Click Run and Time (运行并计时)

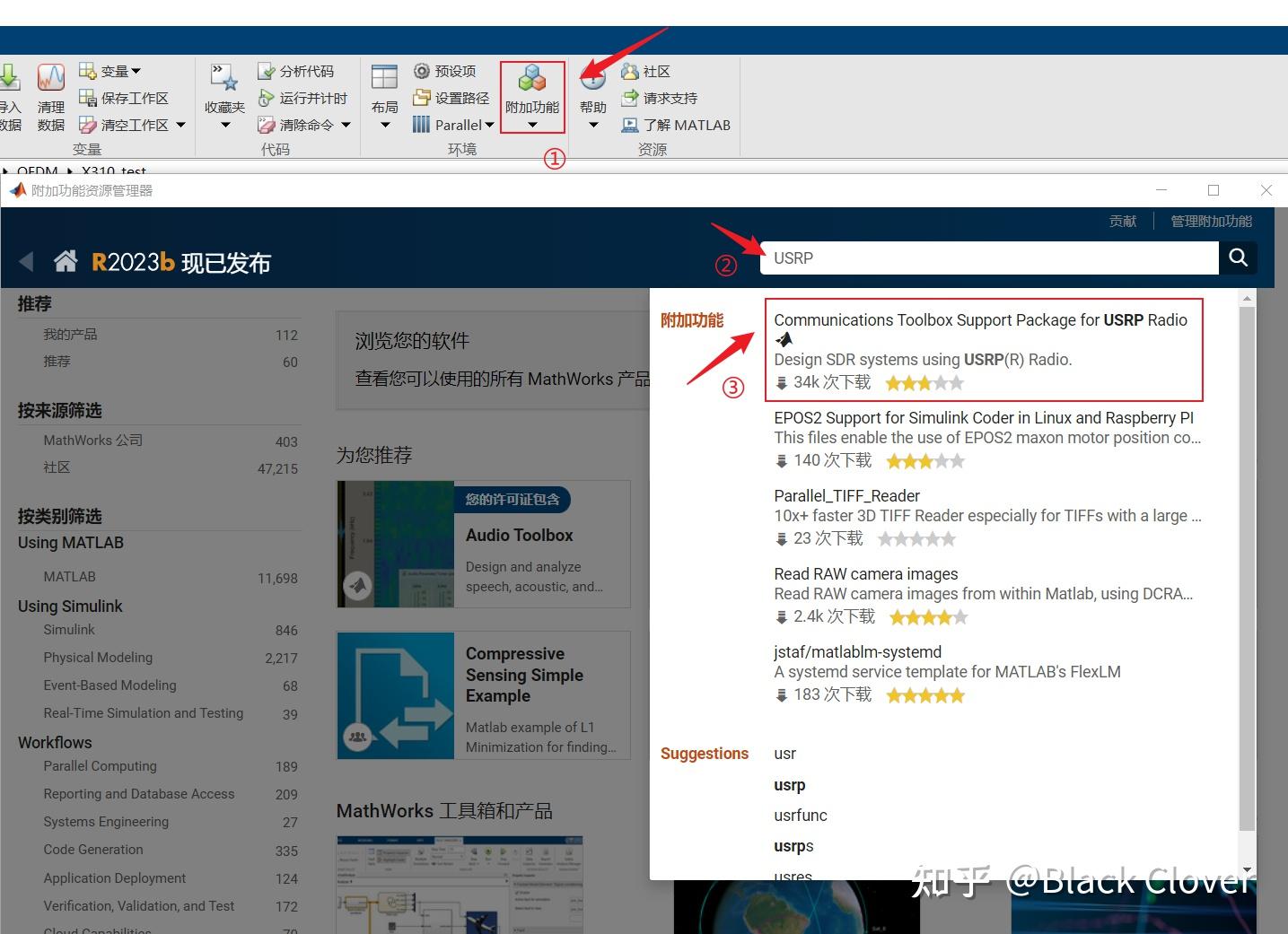(x=302, y=98)
